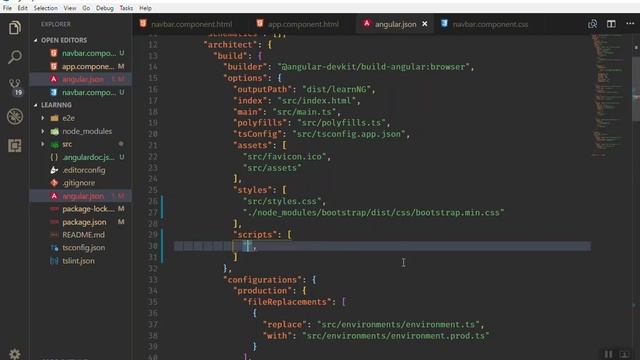Collapse the LEARNING folder section
This screenshot has width=640, height=360.
(56, 105)
